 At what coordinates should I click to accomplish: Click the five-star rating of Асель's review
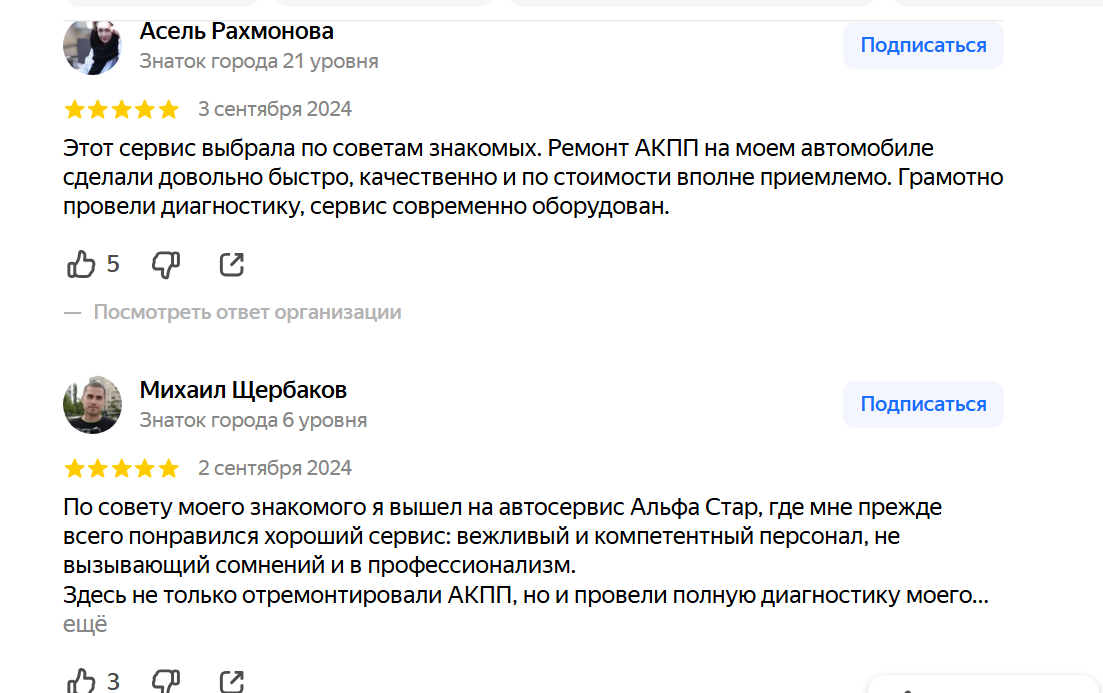(x=122, y=110)
